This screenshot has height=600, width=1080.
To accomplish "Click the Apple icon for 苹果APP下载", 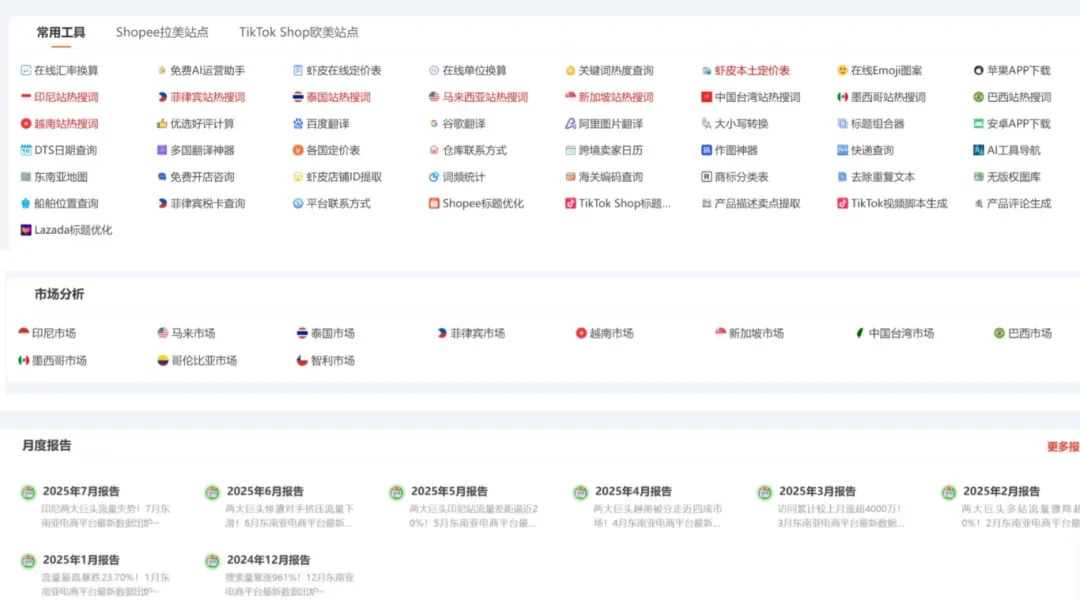I will (978, 70).
